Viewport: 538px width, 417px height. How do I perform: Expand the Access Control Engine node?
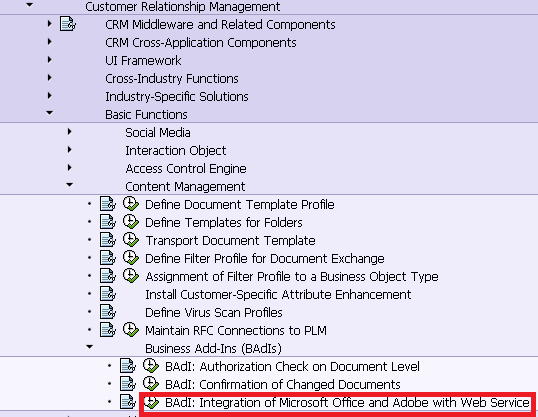(x=70, y=167)
